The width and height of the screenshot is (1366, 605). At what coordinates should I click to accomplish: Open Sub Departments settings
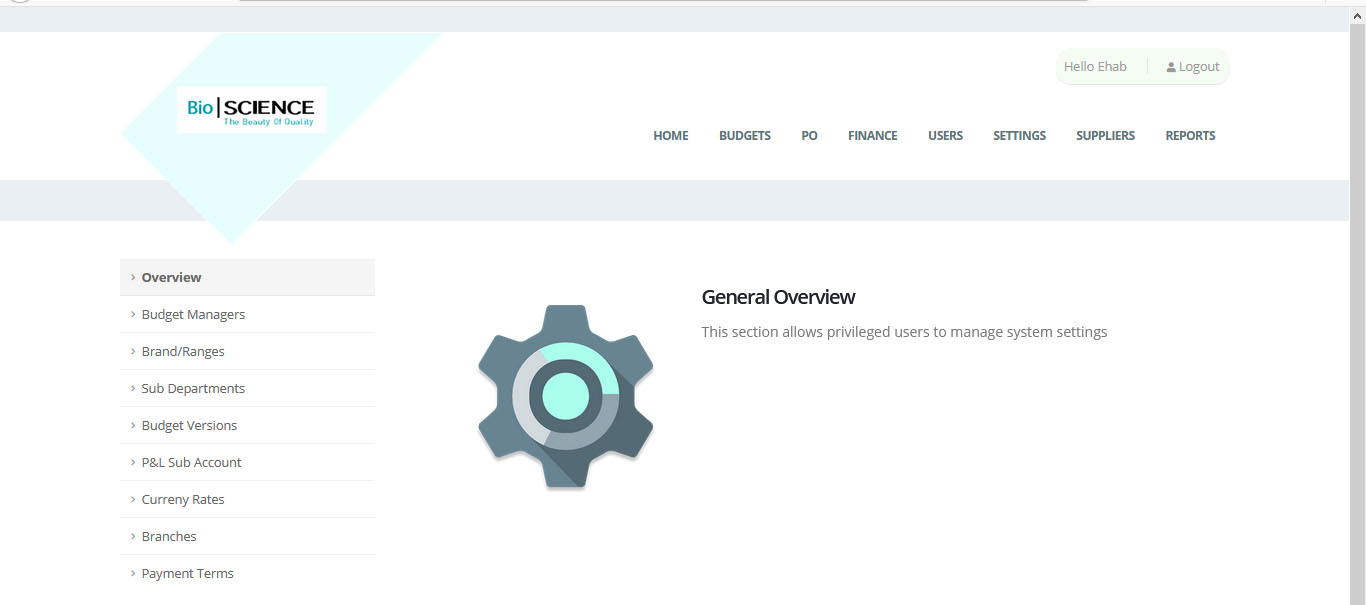point(247,389)
